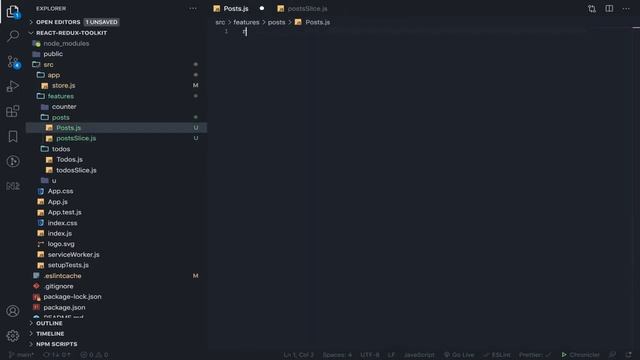The height and width of the screenshot is (360, 640).
Task: Open the Search view icon
Action: coord(13,36)
